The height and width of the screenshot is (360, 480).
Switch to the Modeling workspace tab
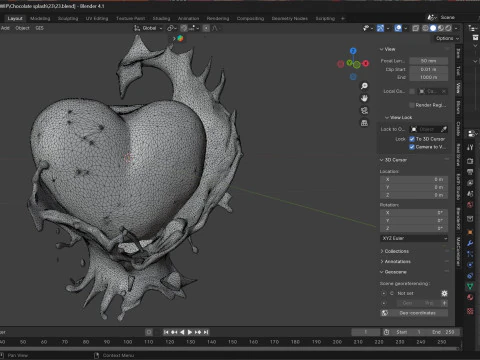tap(40, 18)
